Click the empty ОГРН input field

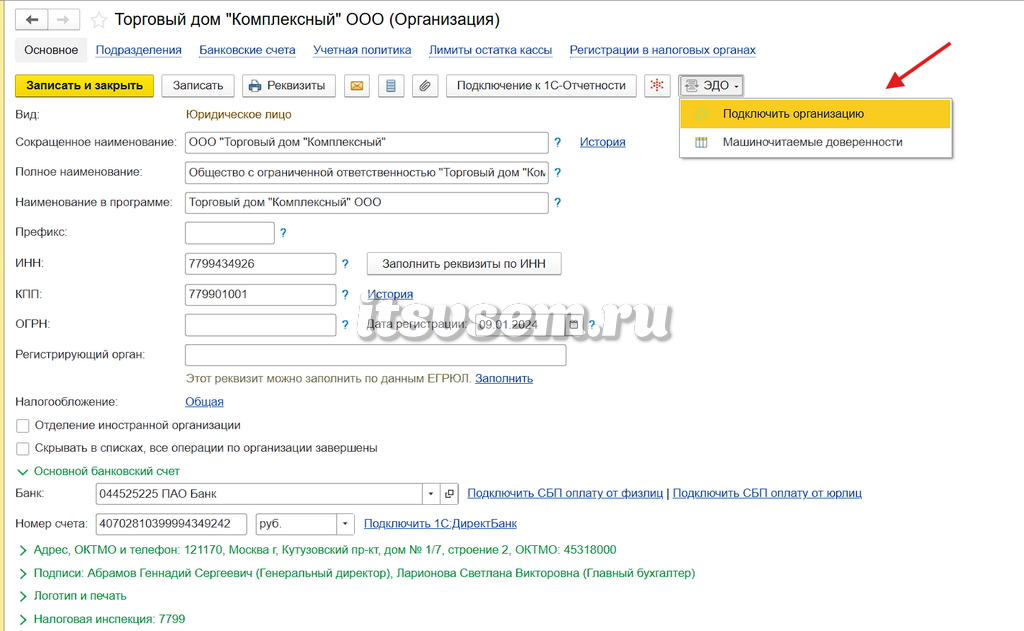[x=261, y=325]
